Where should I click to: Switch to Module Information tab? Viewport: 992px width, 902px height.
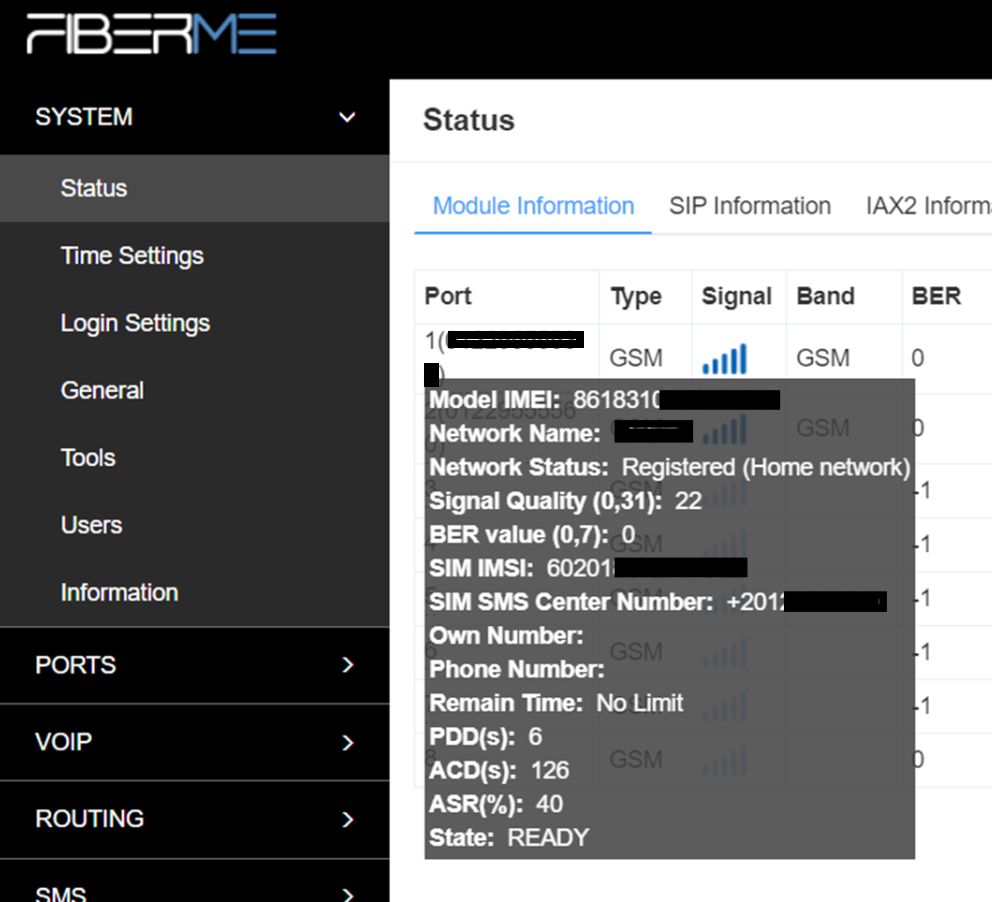(533, 206)
